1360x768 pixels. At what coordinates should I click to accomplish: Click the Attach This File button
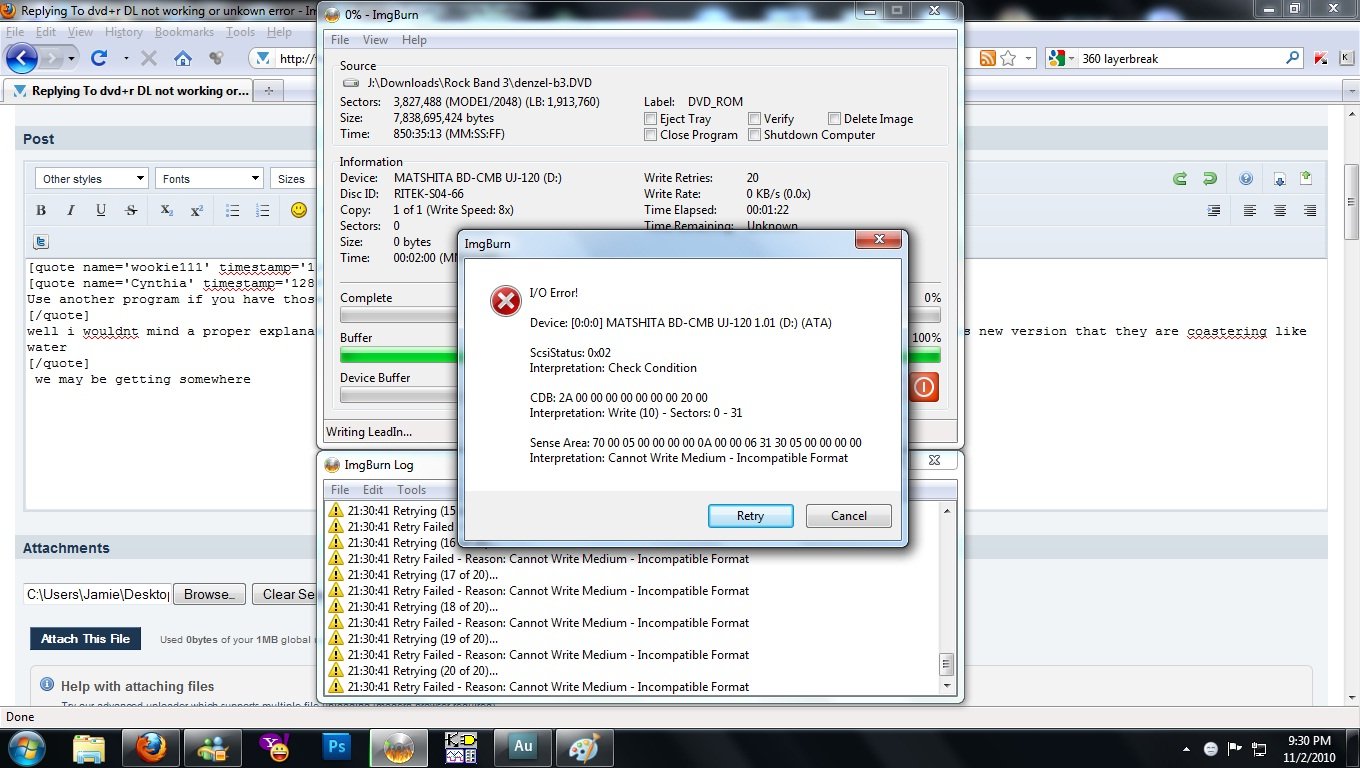pos(86,639)
